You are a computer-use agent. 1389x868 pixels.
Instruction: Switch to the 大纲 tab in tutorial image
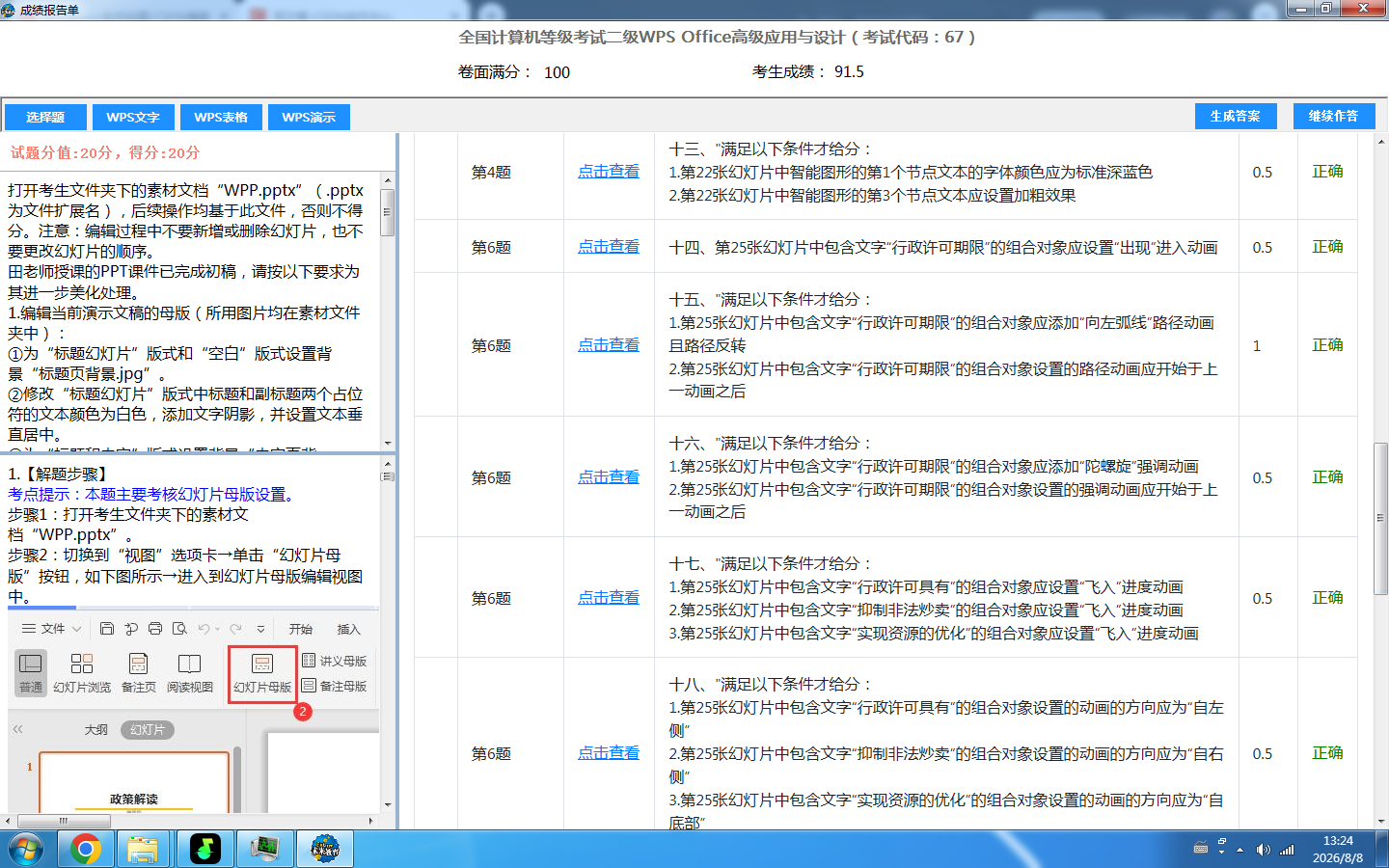click(96, 730)
